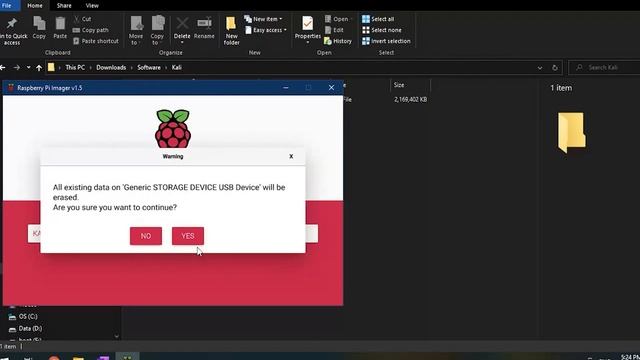Screen dimensions: 640x360
Task: Minimize the Raspberry Pi Imager window
Action: (286, 88)
